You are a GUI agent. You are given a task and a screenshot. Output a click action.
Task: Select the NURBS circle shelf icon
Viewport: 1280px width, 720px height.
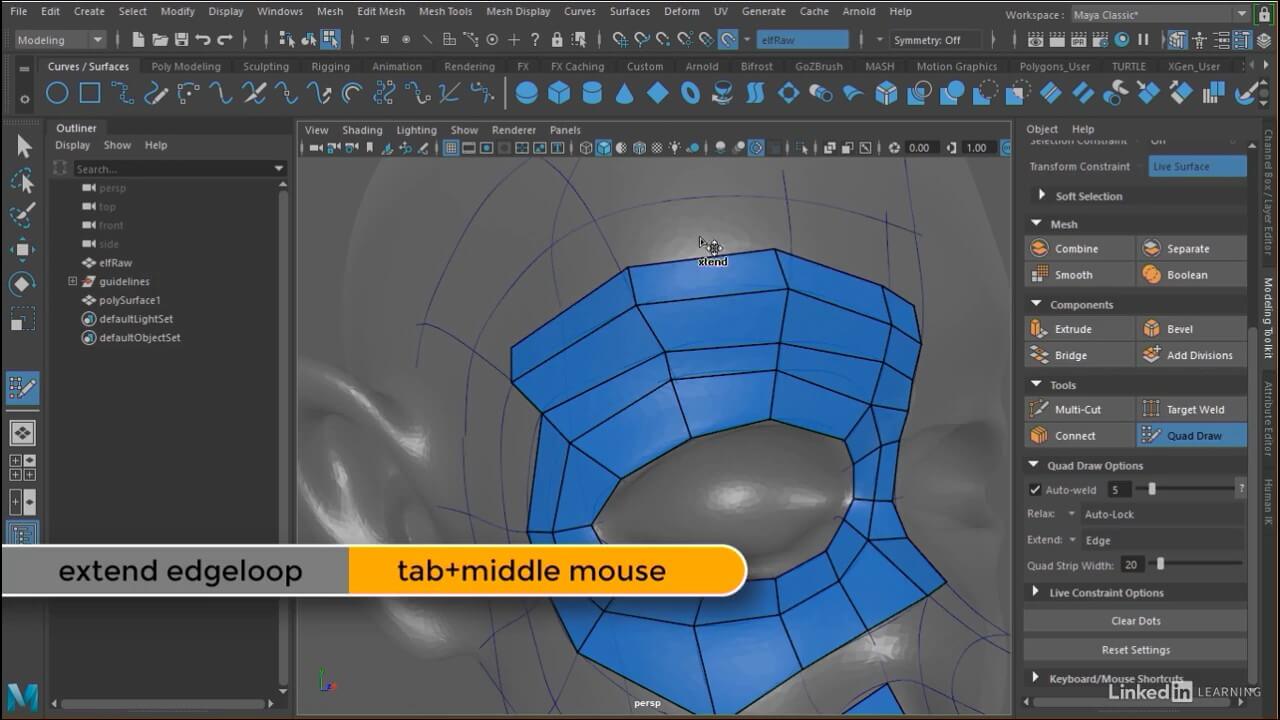click(x=57, y=93)
